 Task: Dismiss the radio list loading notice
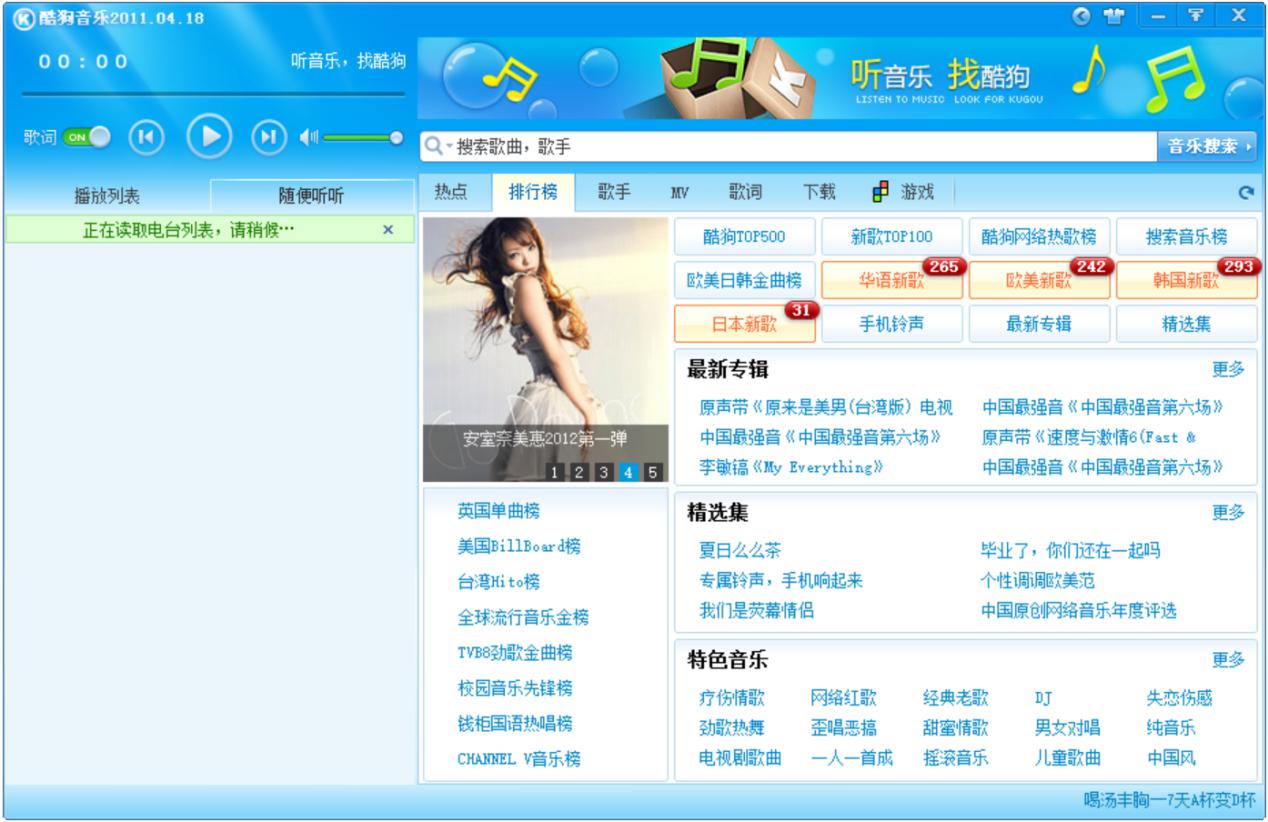[x=388, y=230]
